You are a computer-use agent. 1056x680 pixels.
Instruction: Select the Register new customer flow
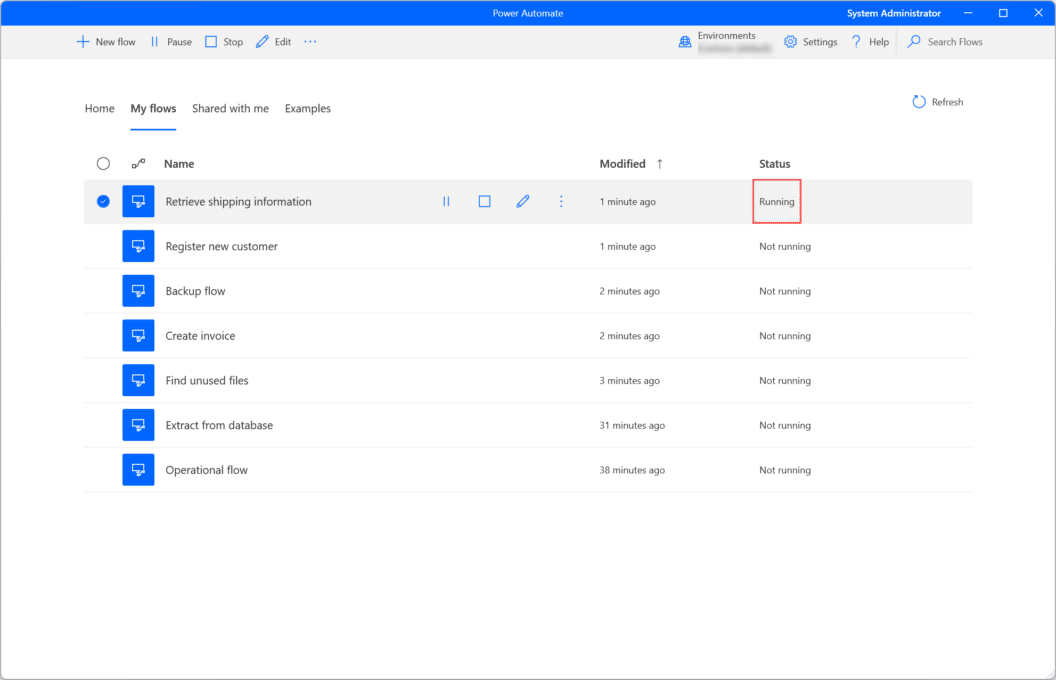[222, 246]
